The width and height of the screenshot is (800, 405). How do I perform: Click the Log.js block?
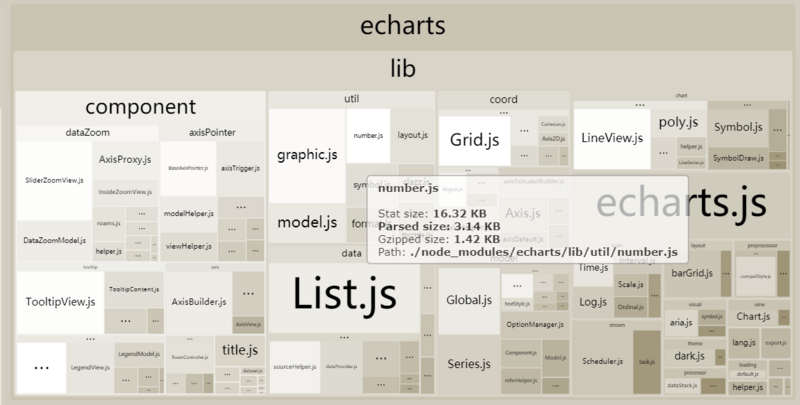[x=593, y=302]
